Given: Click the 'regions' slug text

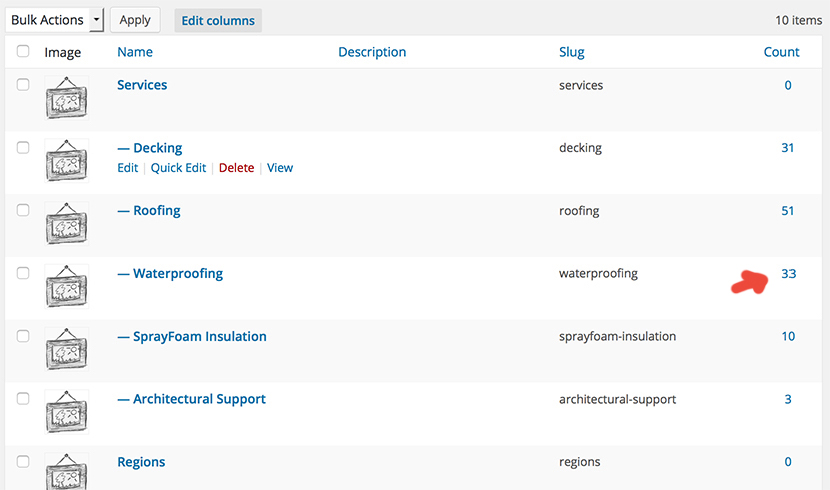Looking at the screenshot, I should coord(580,462).
